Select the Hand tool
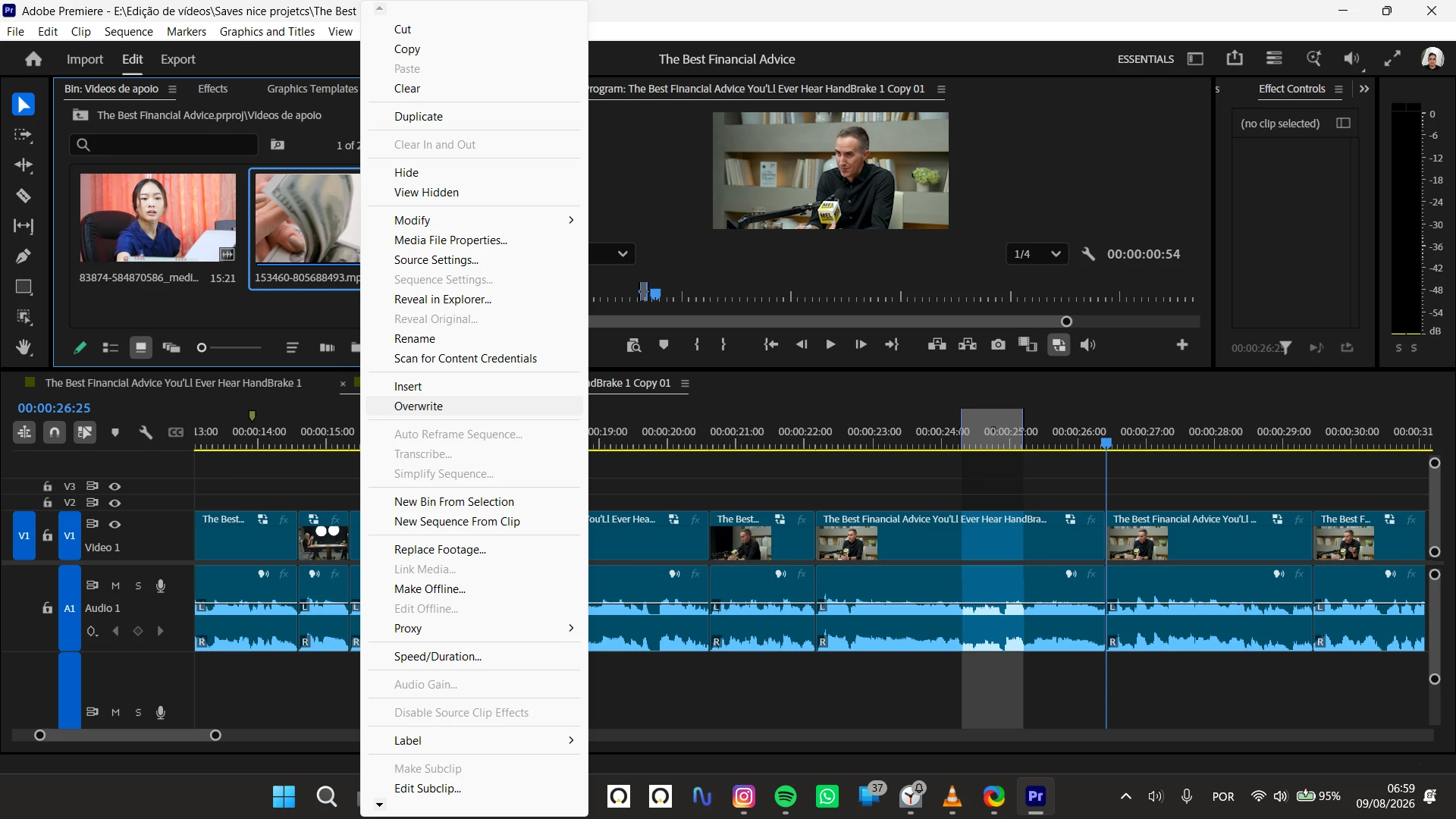The width and height of the screenshot is (1456, 819). [24, 347]
